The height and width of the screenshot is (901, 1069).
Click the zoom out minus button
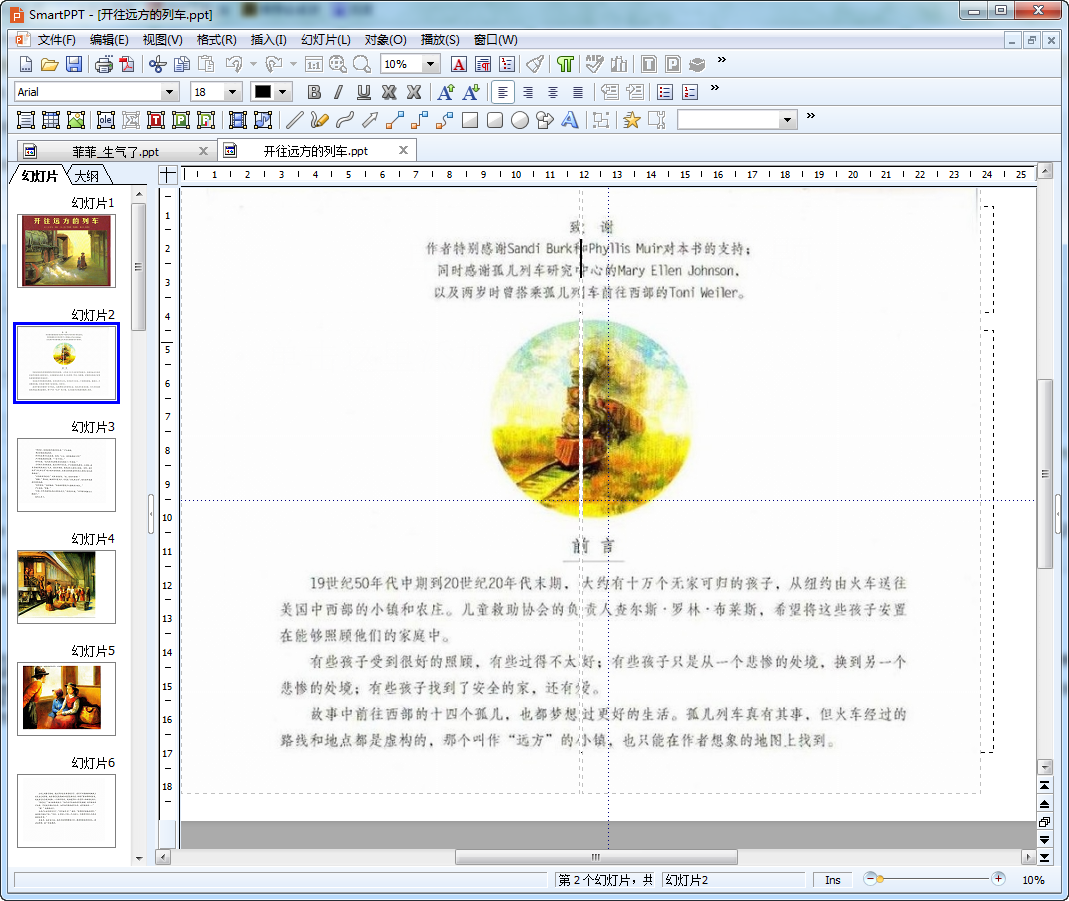(869, 879)
